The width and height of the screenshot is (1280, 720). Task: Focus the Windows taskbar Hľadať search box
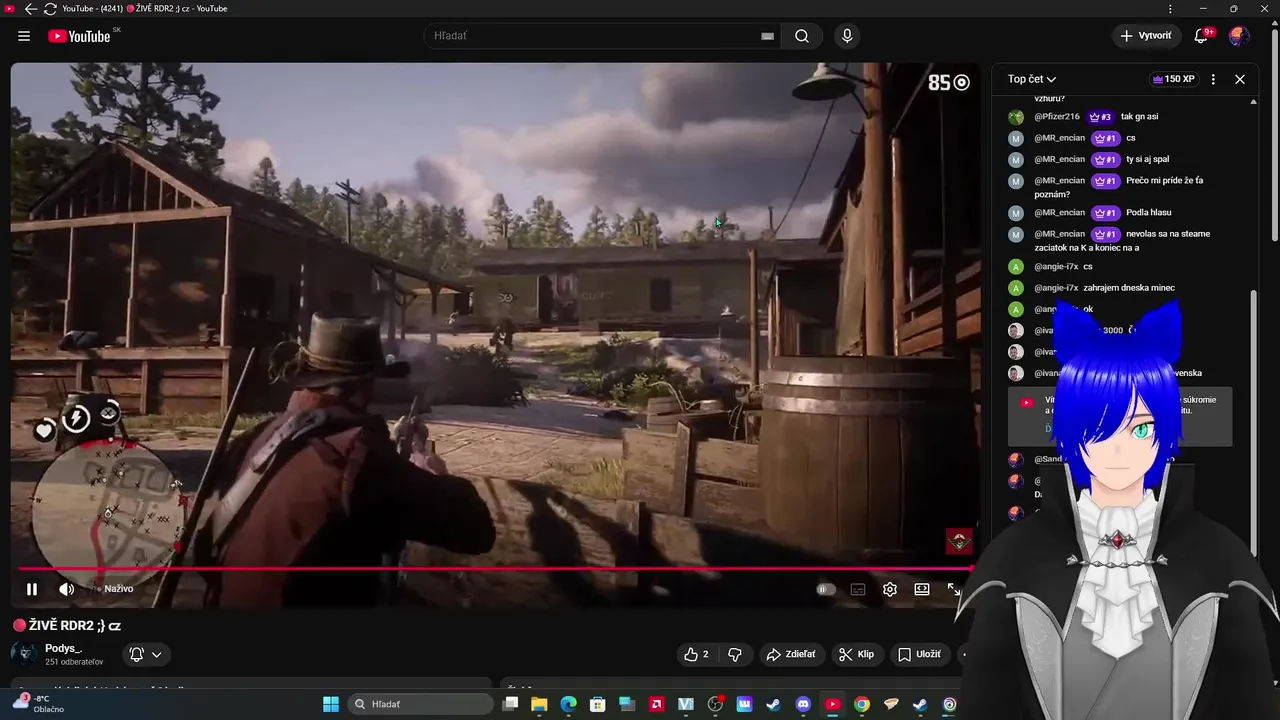coord(420,704)
